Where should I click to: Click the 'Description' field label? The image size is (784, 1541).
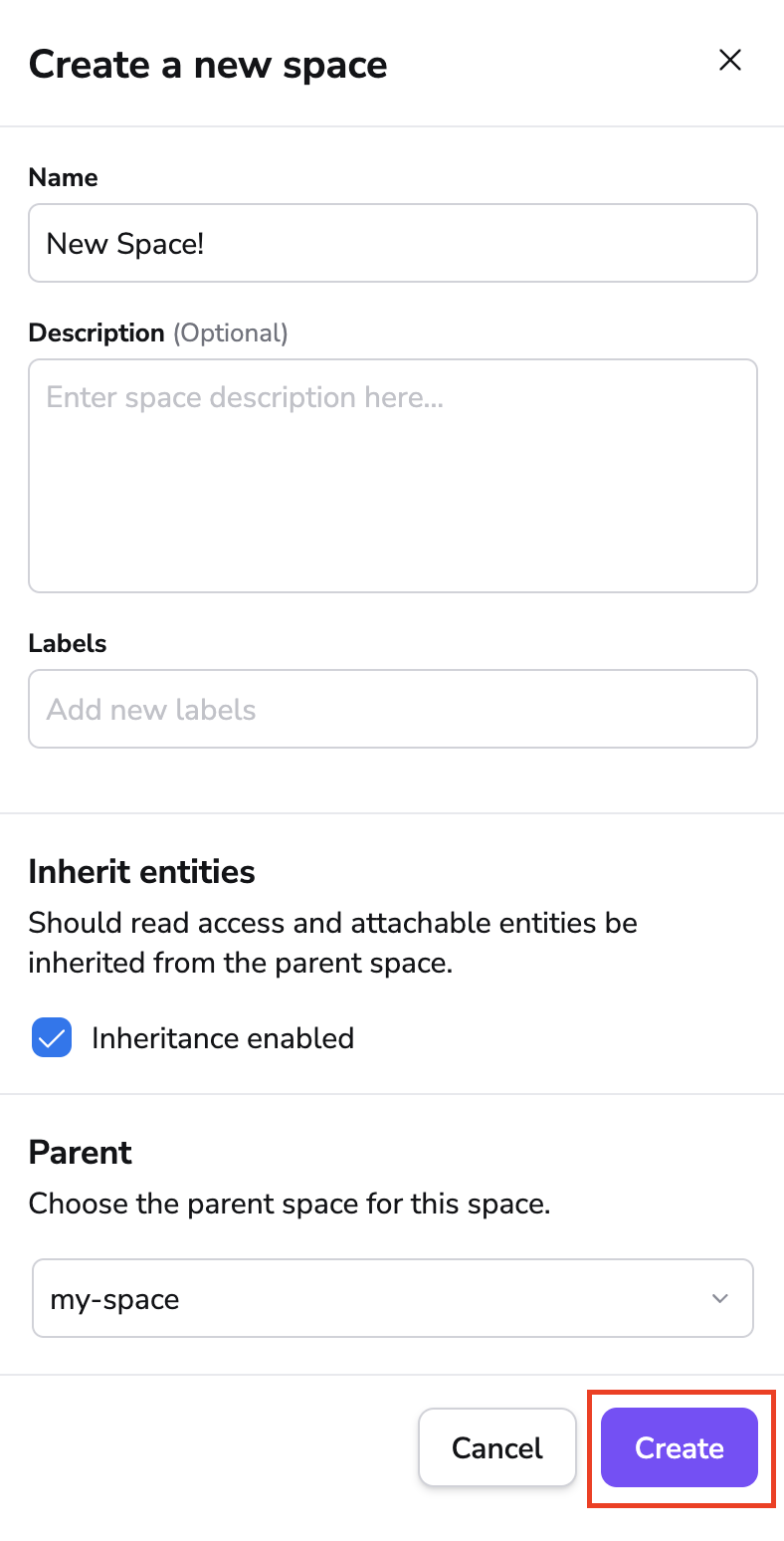(x=97, y=332)
